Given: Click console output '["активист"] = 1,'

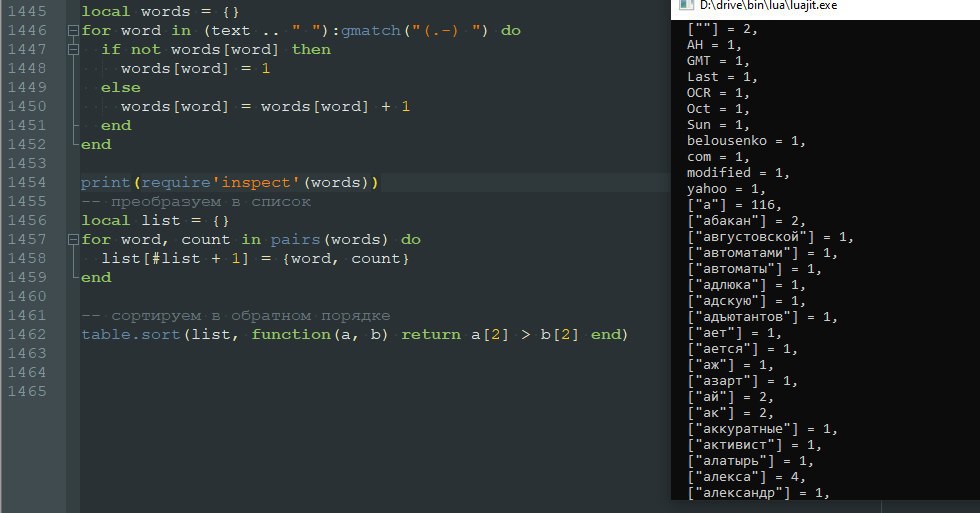Looking at the screenshot, I should 754,445.
